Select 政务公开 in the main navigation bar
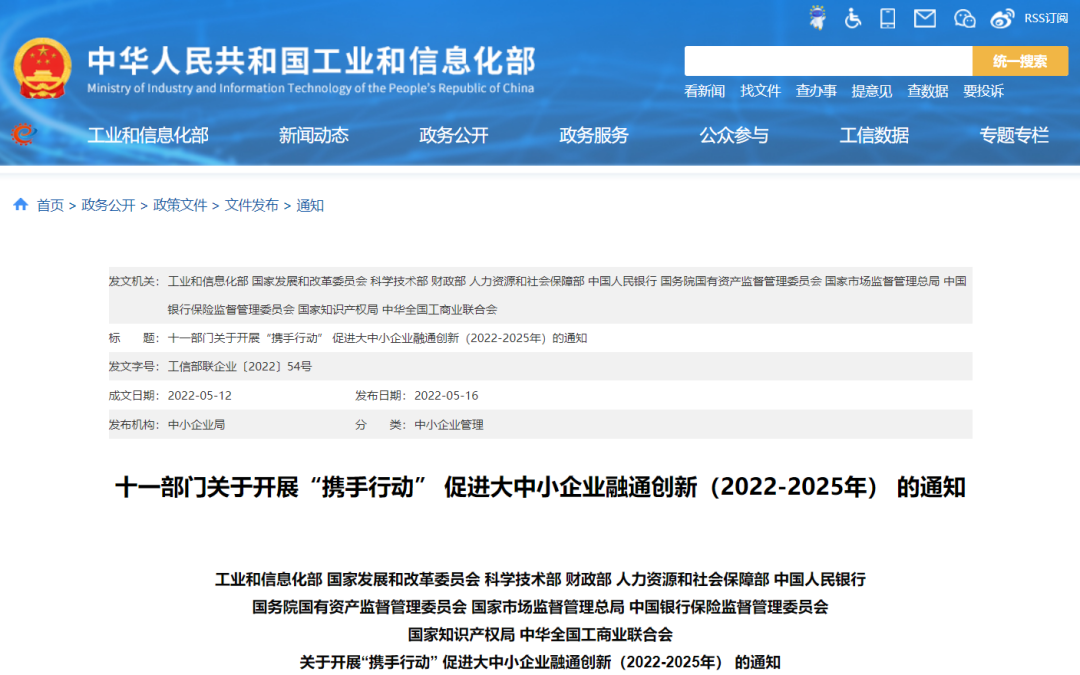Screen dimensions: 1080x675 [x=454, y=136]
